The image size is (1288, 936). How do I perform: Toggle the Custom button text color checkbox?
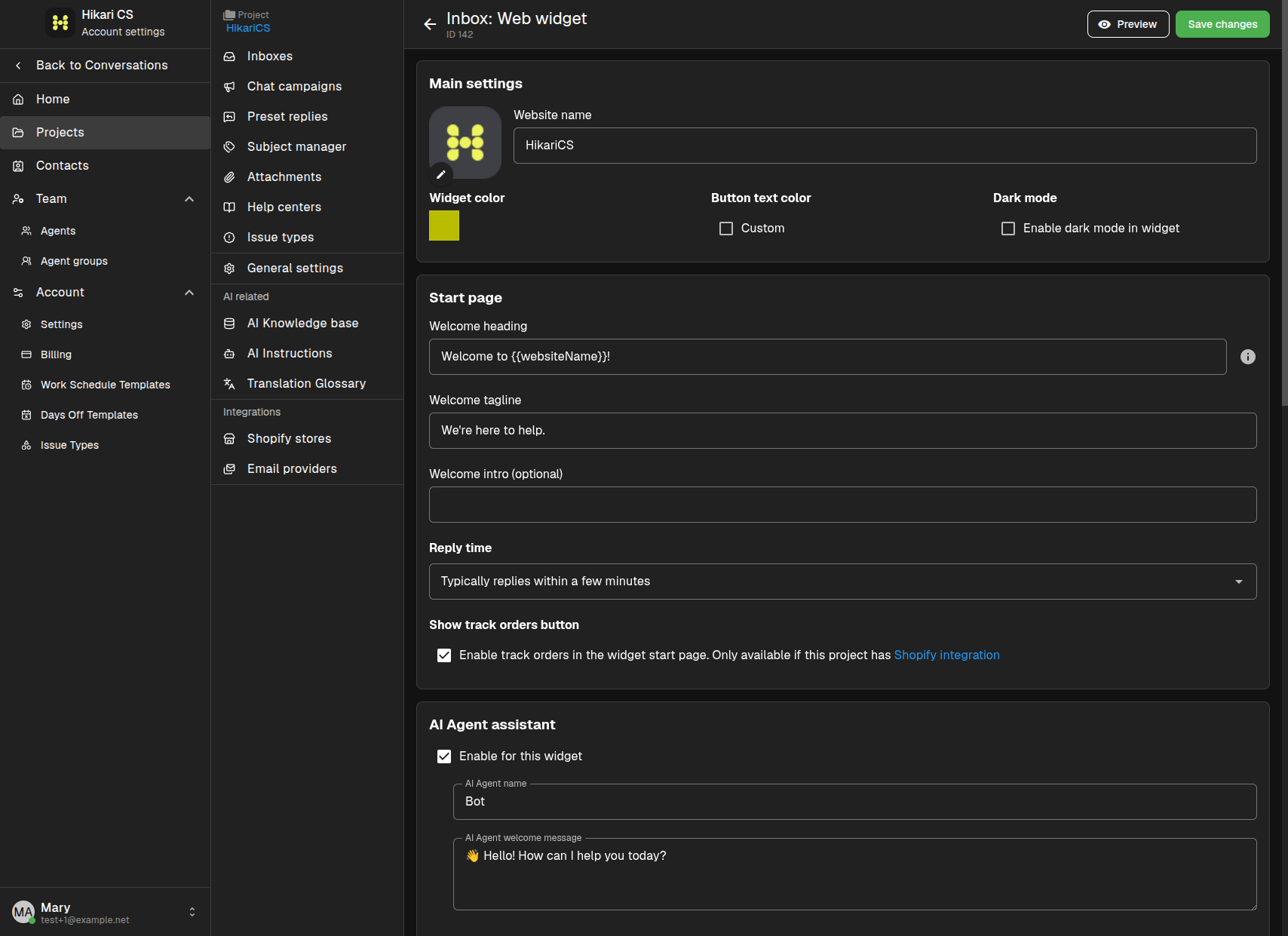[x=726, y=229]
